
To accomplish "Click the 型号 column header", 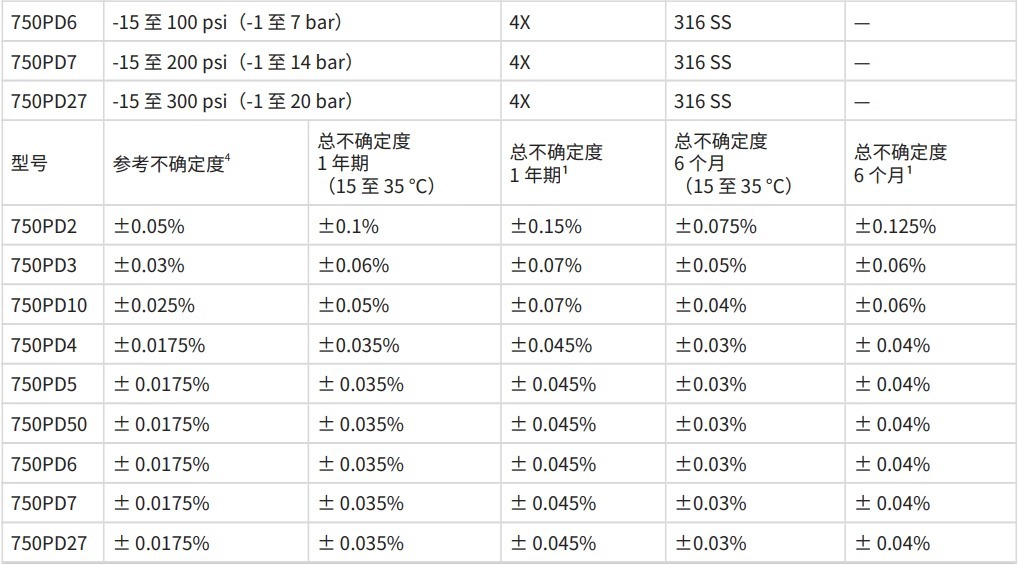I will [x=29, y=164].
